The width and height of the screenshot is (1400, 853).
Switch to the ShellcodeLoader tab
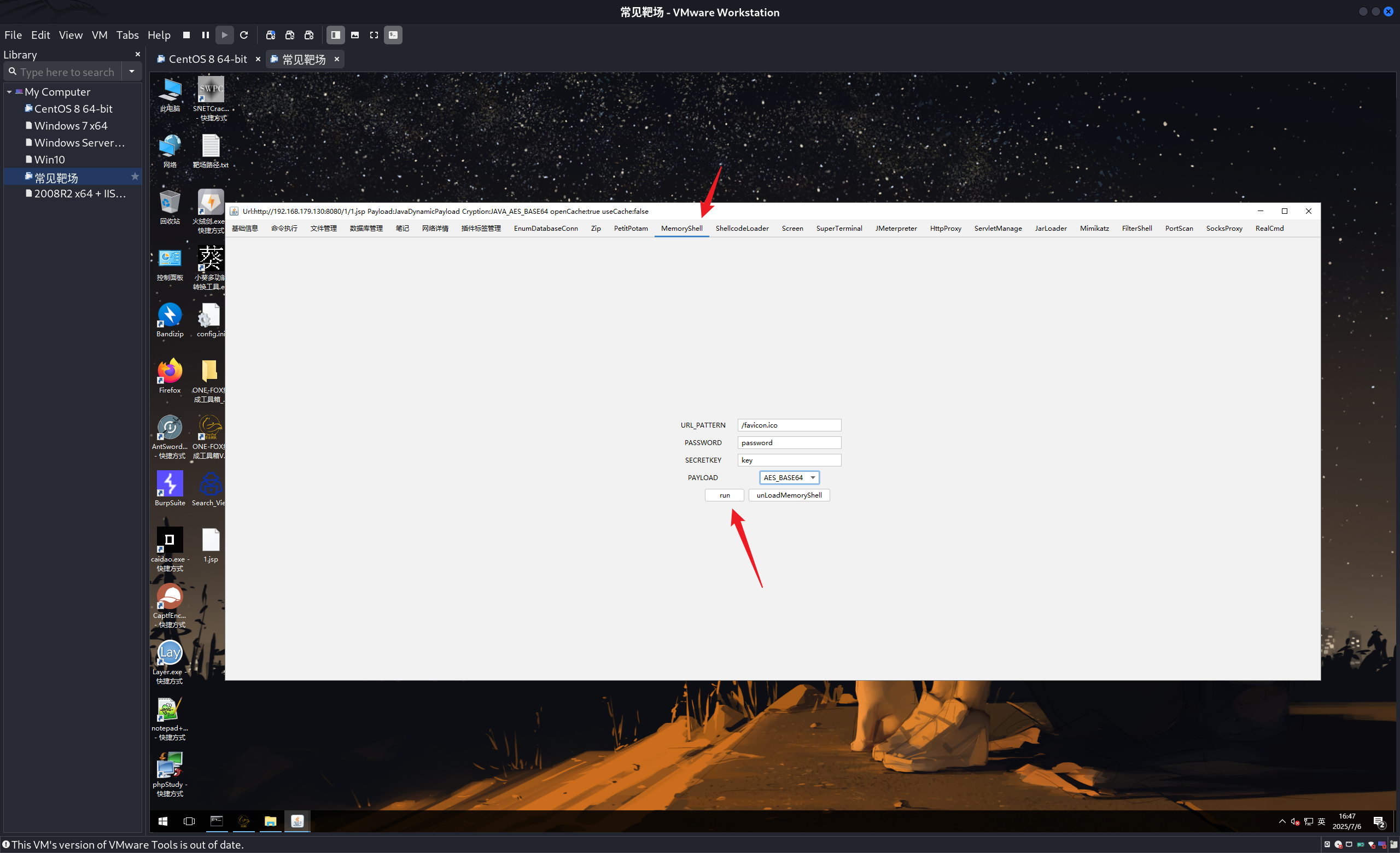(742, 229)
